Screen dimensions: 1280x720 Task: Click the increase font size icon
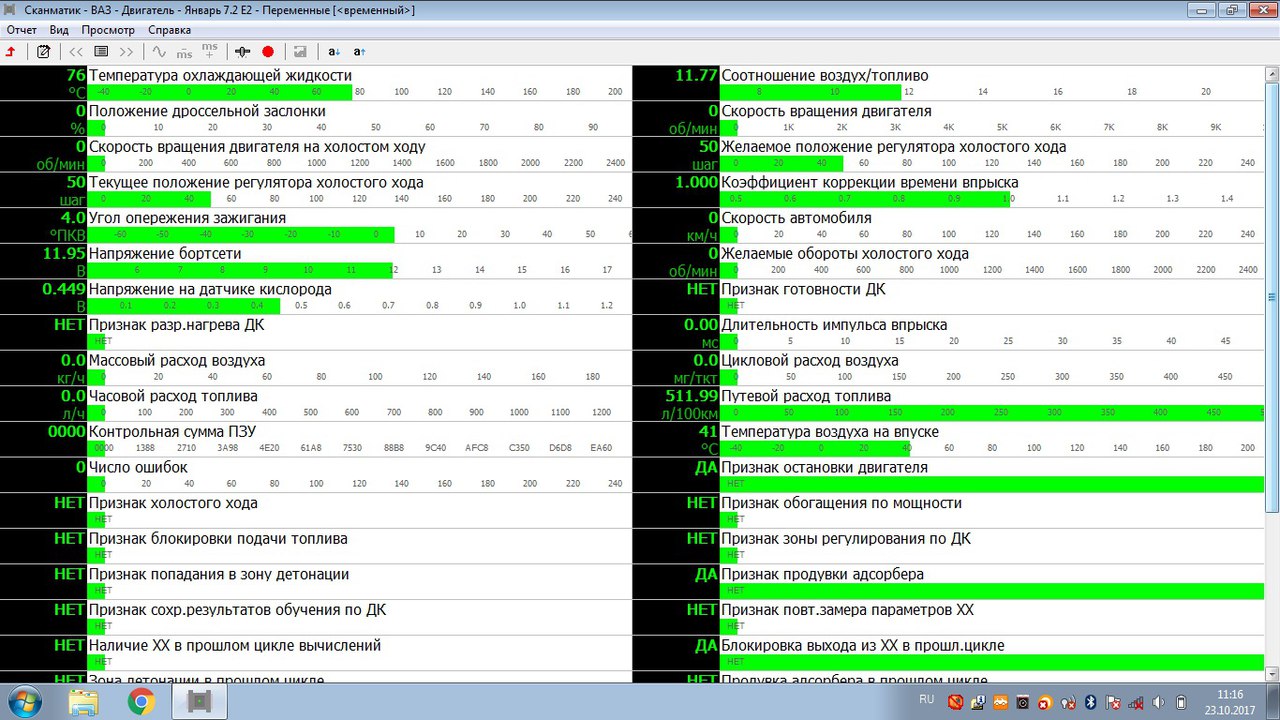360,51
